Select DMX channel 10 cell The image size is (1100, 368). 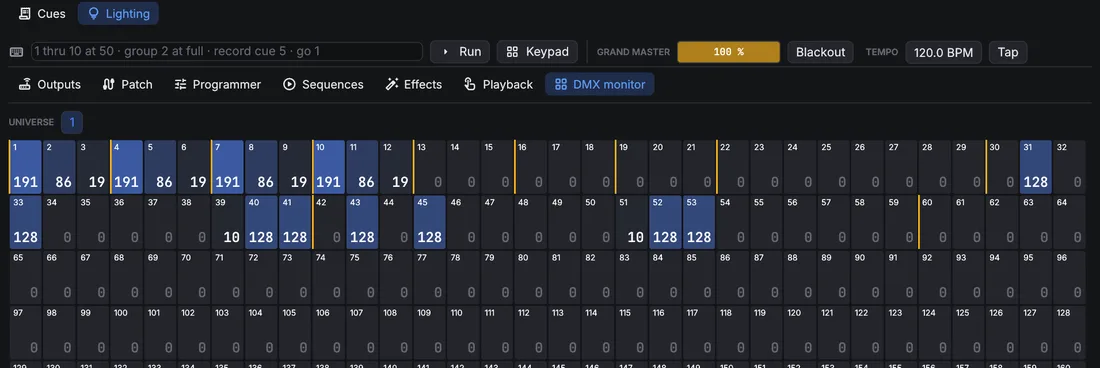(x=329, y=167)
